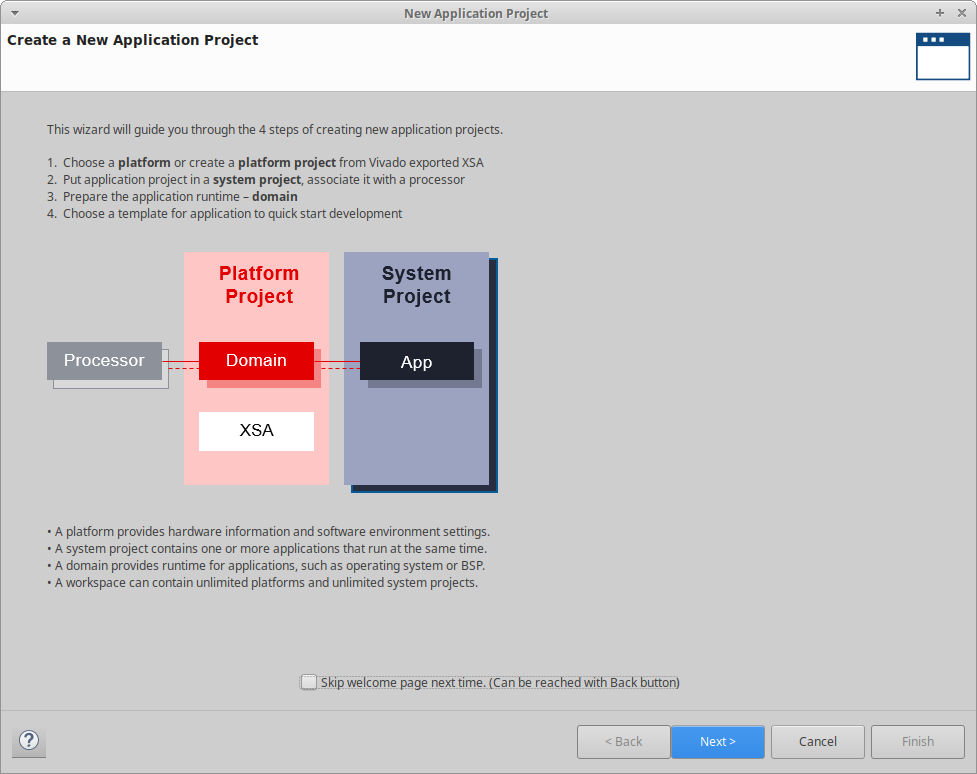Click the disabled Finish button
The width and height of the screenshot is (977, 774).
[917, 741]
